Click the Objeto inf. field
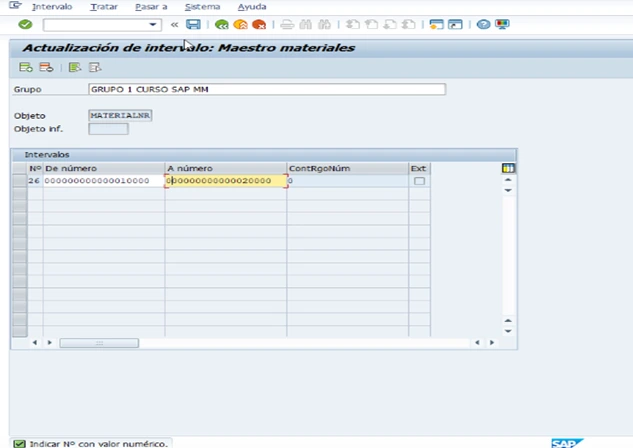 108,129
